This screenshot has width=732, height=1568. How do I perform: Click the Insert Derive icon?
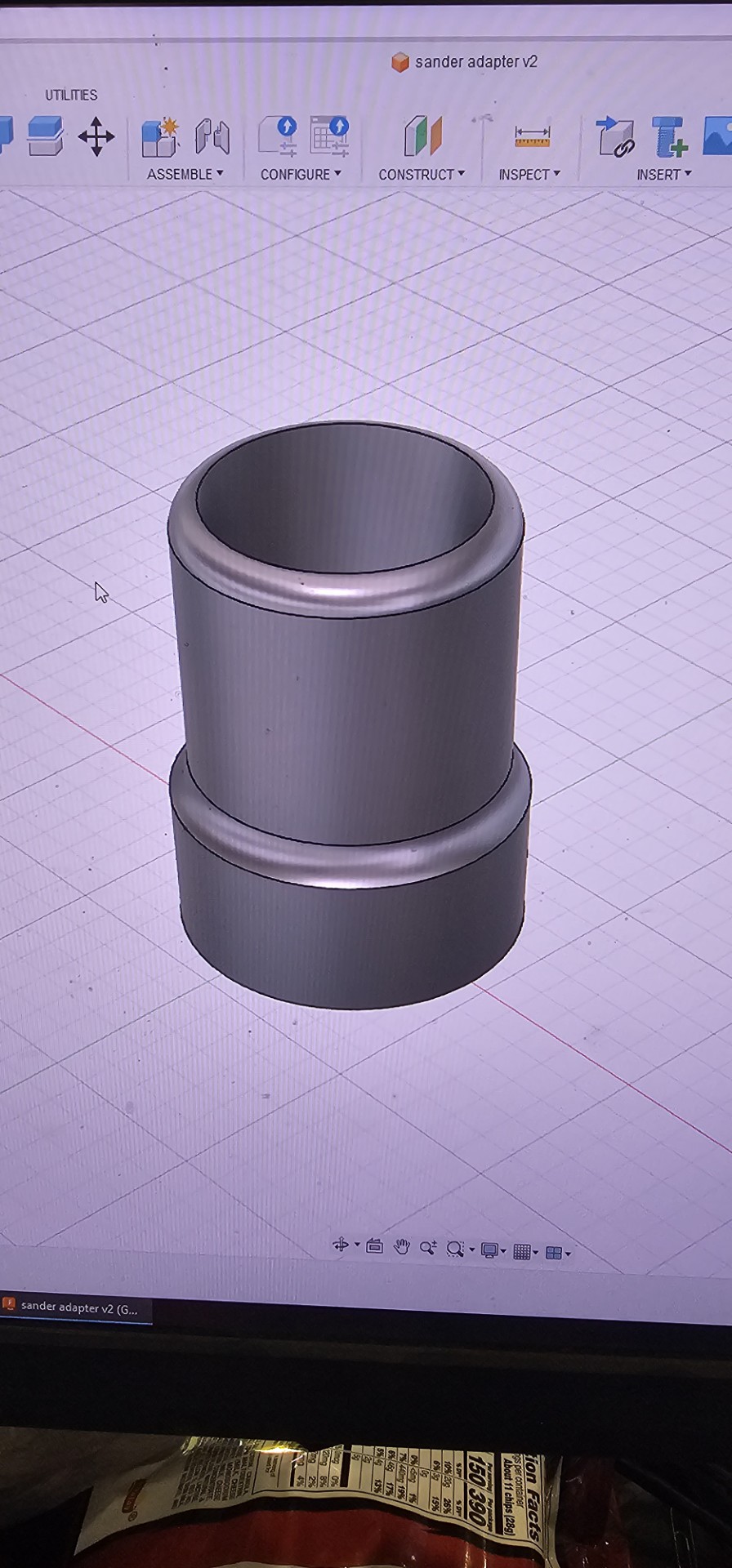pos(616,136)
